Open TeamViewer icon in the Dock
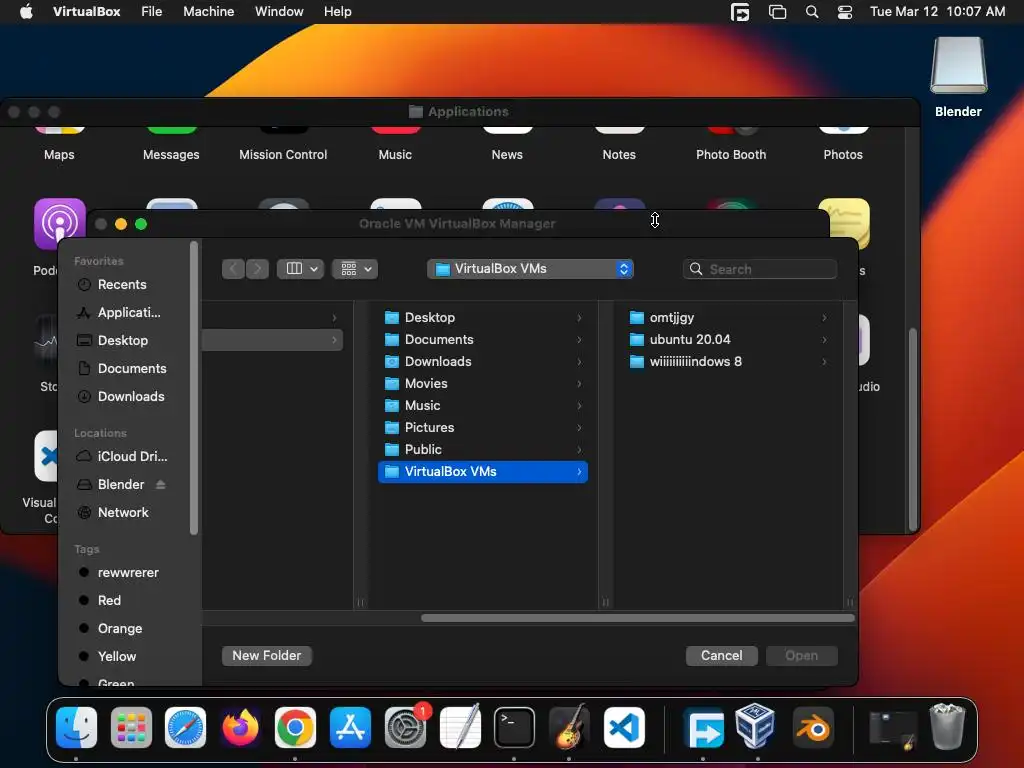 tap(703, 728)
